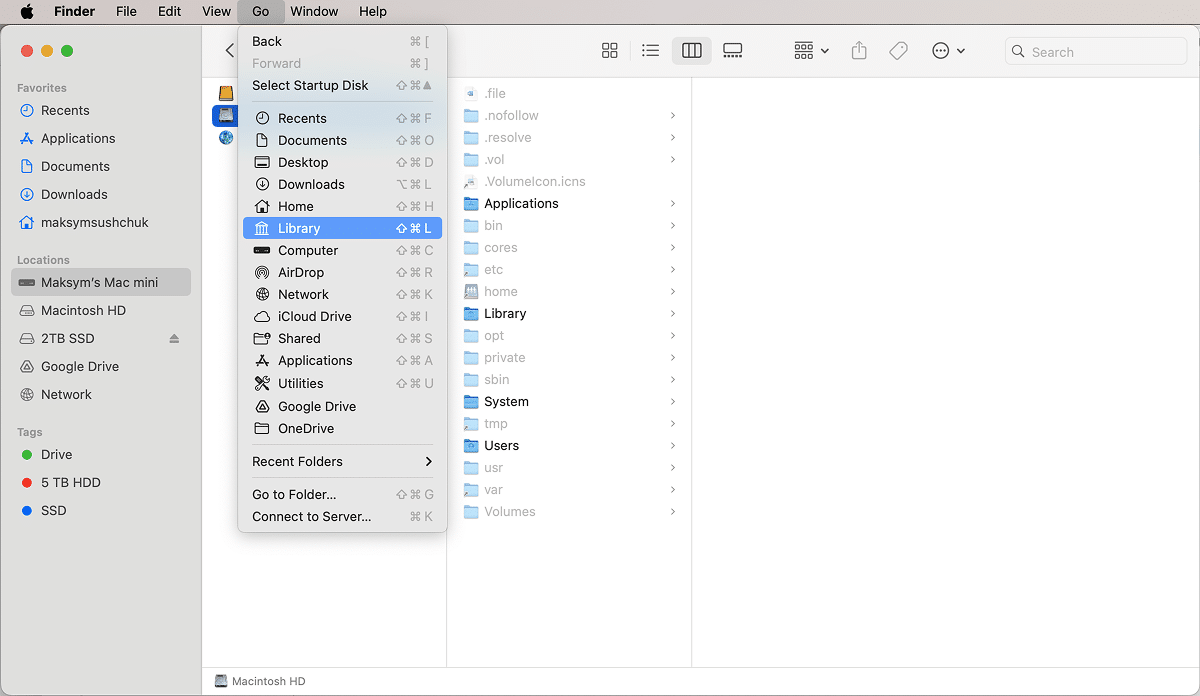Click the Edit Tags toolbar icon
1200x696 pixels.
click(x=898, y=51)
